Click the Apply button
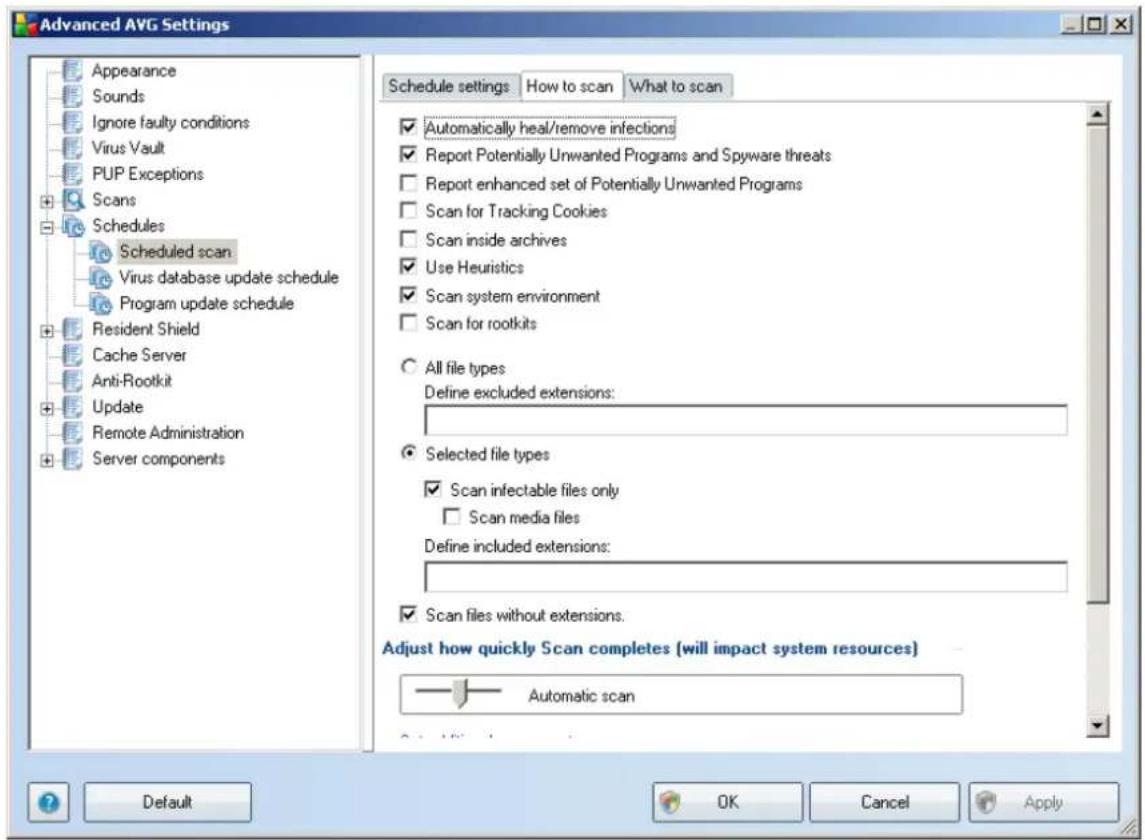This screenshot has height=840, width=1145. tap(1043, 802)
